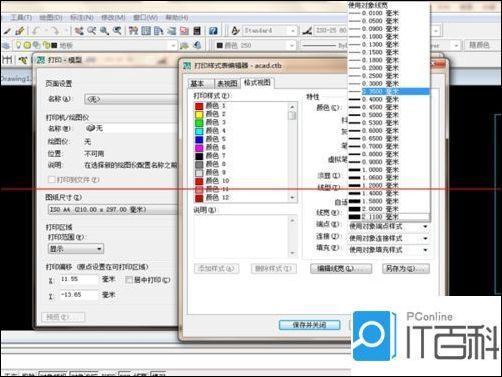Open the Properties palette icon
The width and height of the screenshot is (502, 377).
point(133,31)
